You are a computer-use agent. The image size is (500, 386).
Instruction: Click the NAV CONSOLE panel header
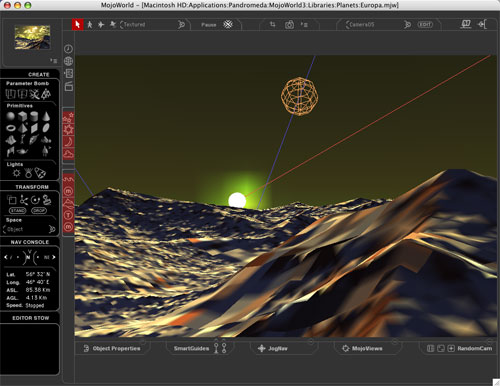(x=30, y=242)
